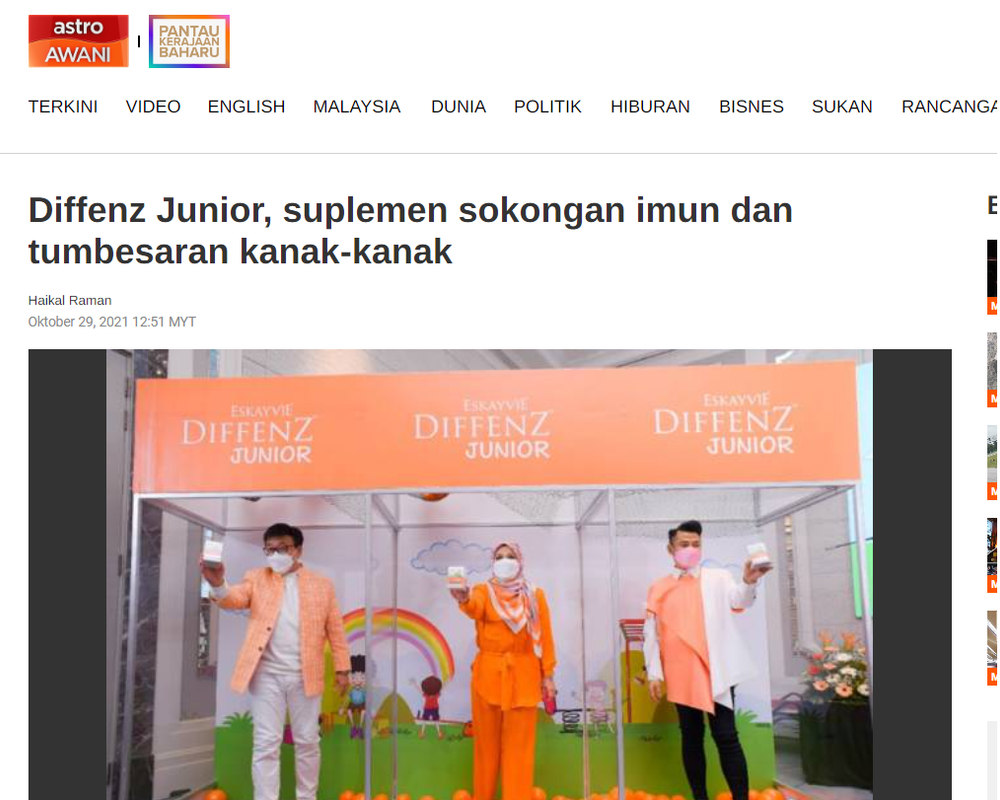Select the MALAYSIA navigation item
Viewport: 1000px width, 800px height.
tap(357, 107)
